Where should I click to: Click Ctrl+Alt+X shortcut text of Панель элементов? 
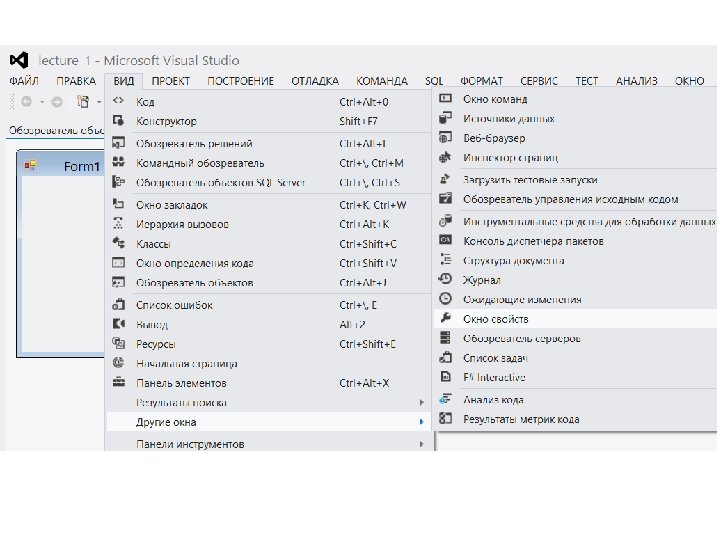(364, 383)
